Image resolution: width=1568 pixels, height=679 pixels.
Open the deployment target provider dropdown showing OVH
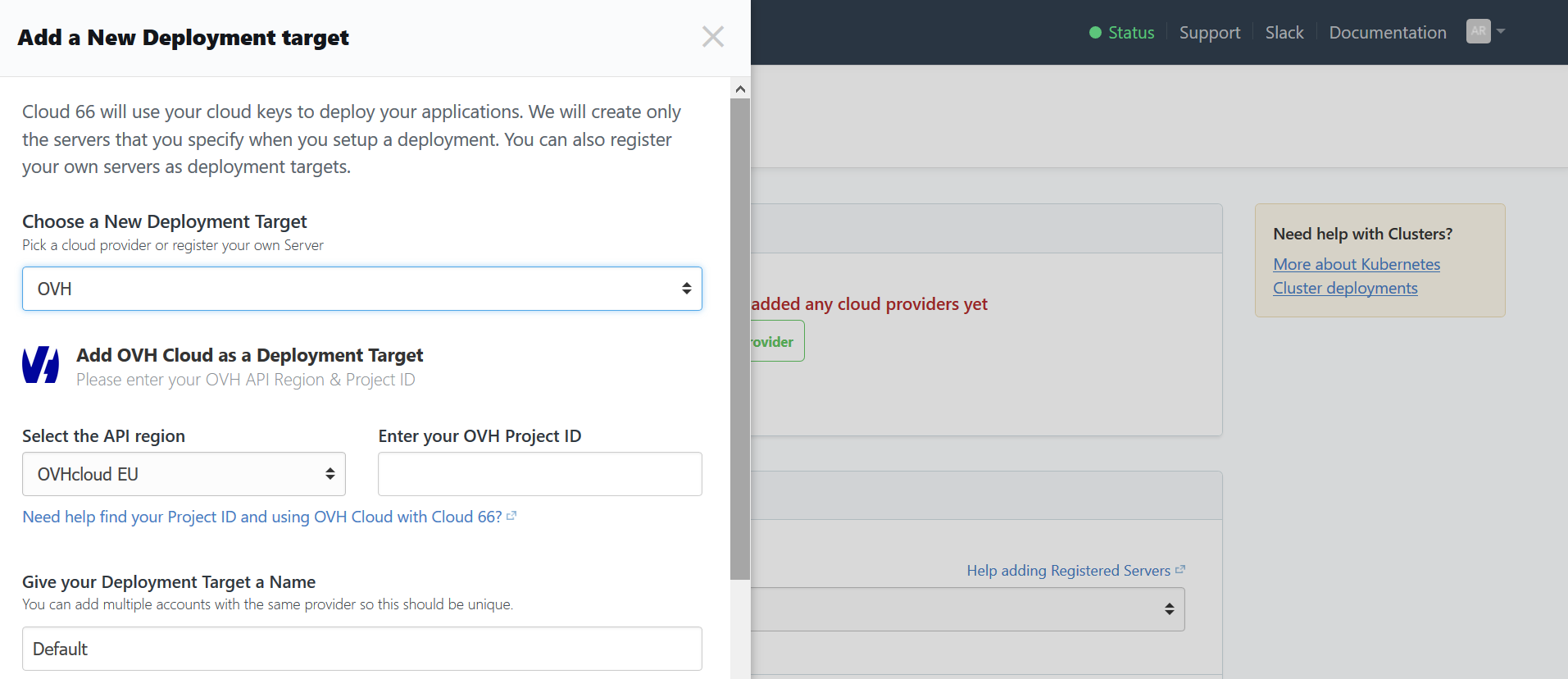click(x=361, y=289)
